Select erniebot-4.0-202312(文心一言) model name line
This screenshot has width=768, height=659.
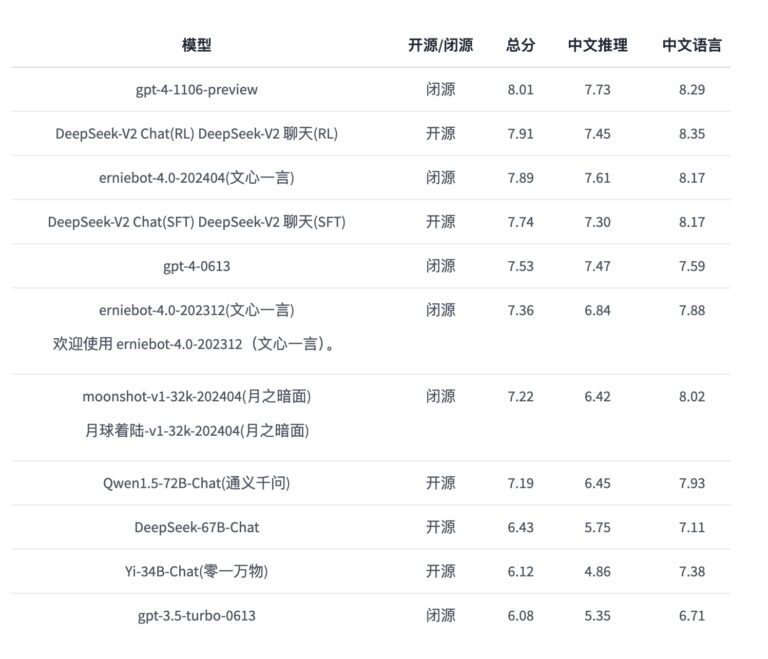(x=196, y=310)
